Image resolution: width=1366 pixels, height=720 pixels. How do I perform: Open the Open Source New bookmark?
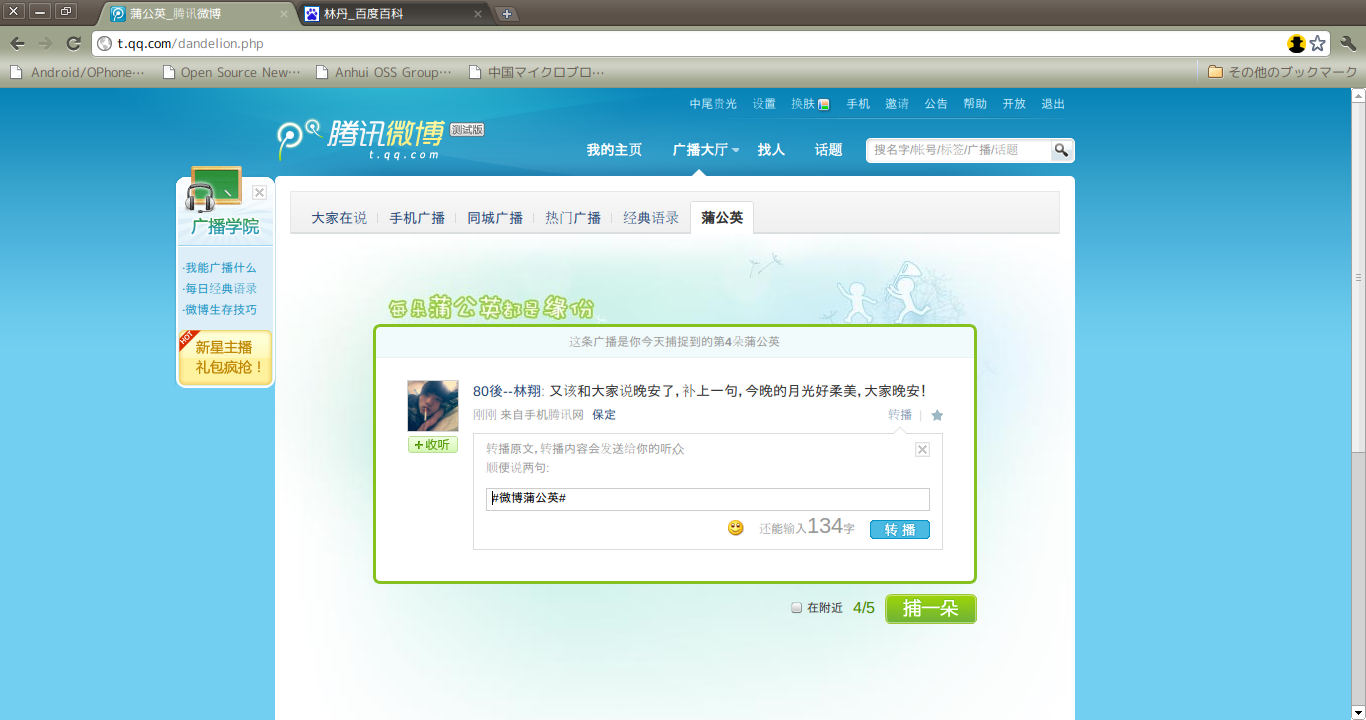click(x=231, y=72)
